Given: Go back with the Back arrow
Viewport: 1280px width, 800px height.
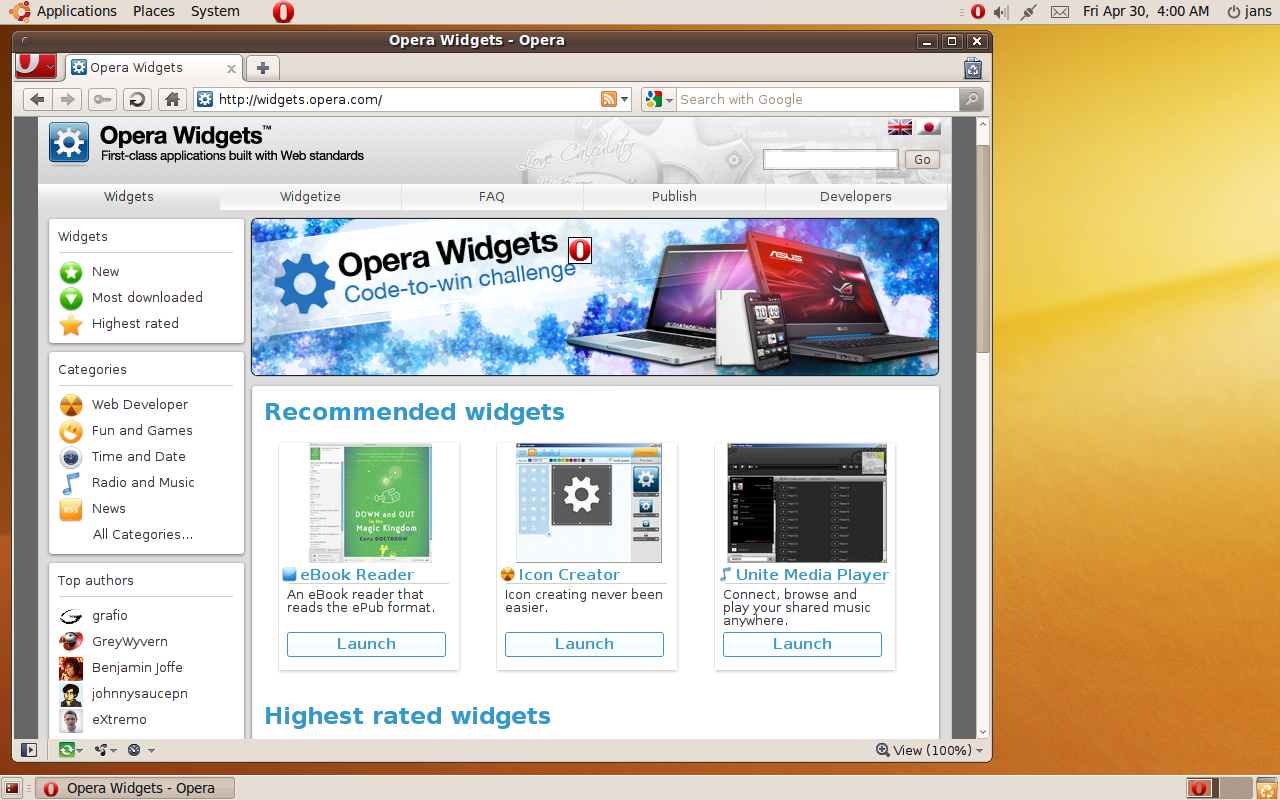Looking at the screenshot, I should (x=37, y=99).
